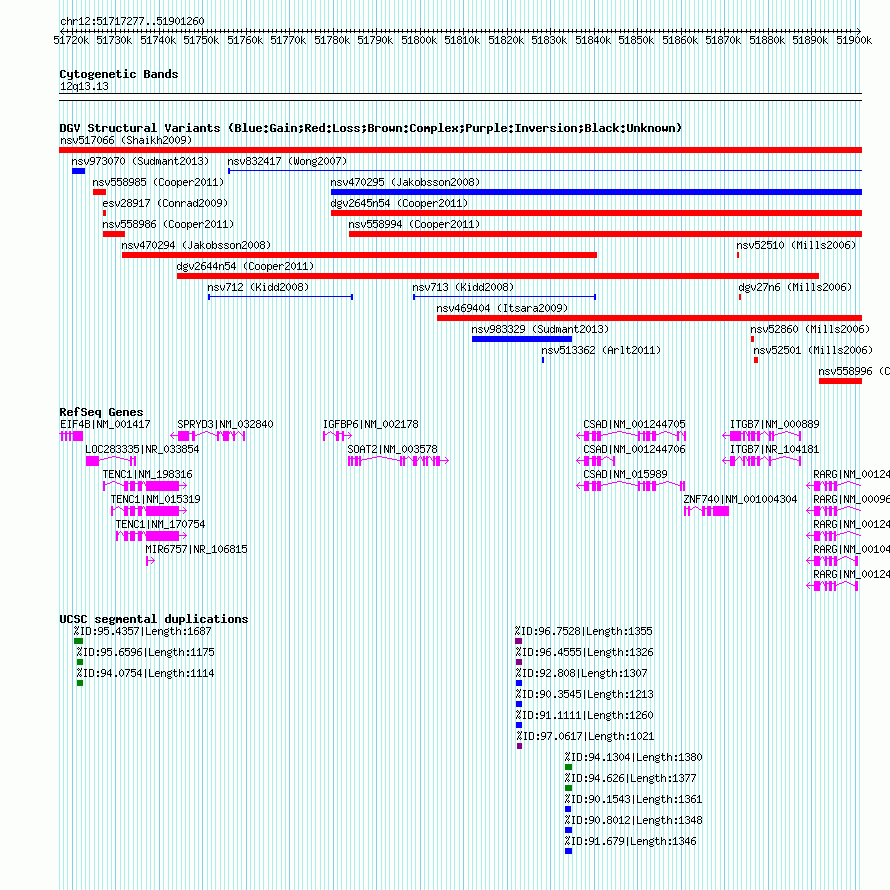Screen dimensions: 890x890
Task: Click duplication %ID:90.8012 Length:1348
Action: coord(568,830)
